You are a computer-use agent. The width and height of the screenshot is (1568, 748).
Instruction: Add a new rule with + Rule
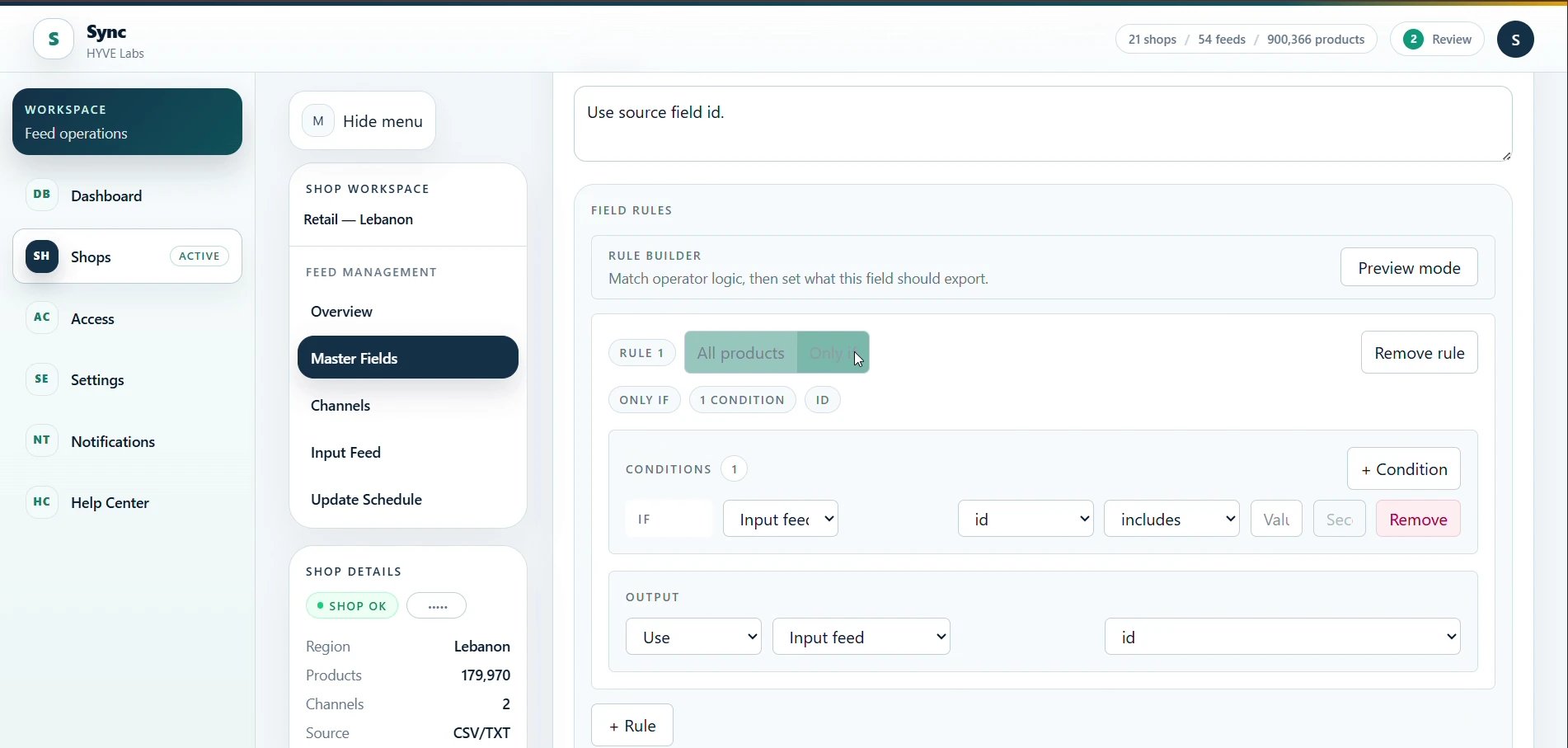pyautogui.click(x=632, y=725)
